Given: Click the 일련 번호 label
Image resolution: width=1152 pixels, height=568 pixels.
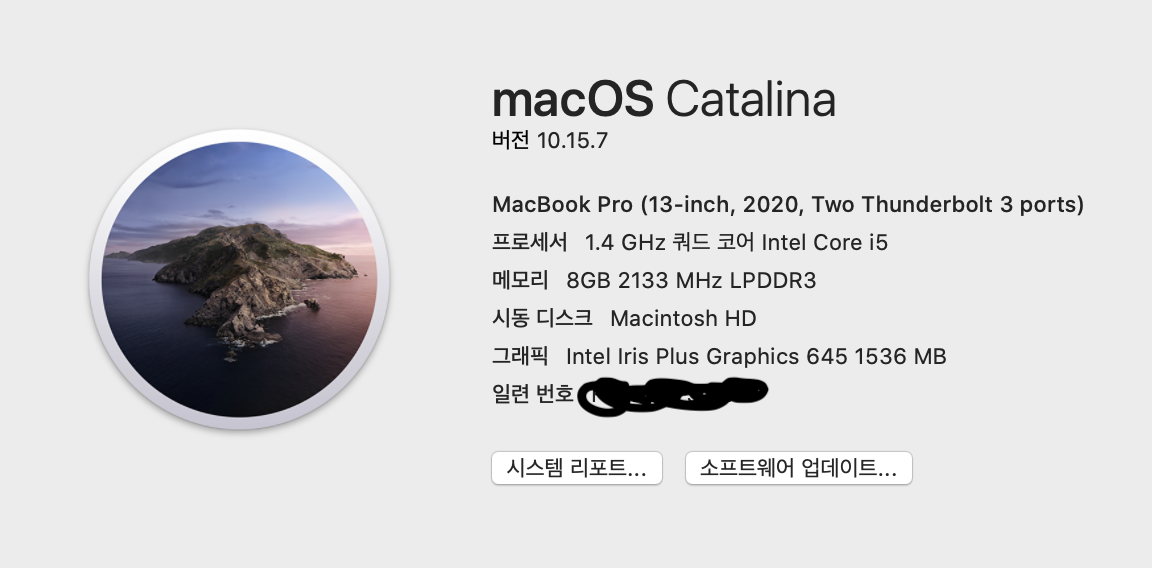Looking at the screenshot, I should click(x=533, y=394).
